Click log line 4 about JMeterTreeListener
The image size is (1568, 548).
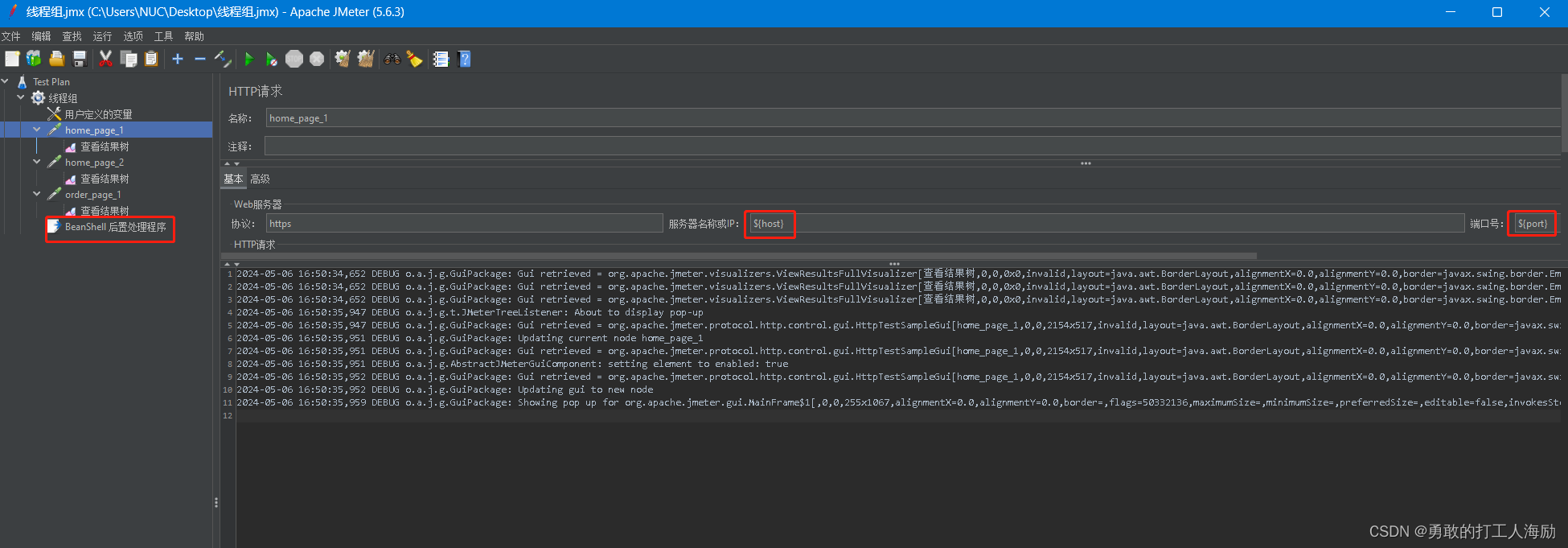point(470,312)
